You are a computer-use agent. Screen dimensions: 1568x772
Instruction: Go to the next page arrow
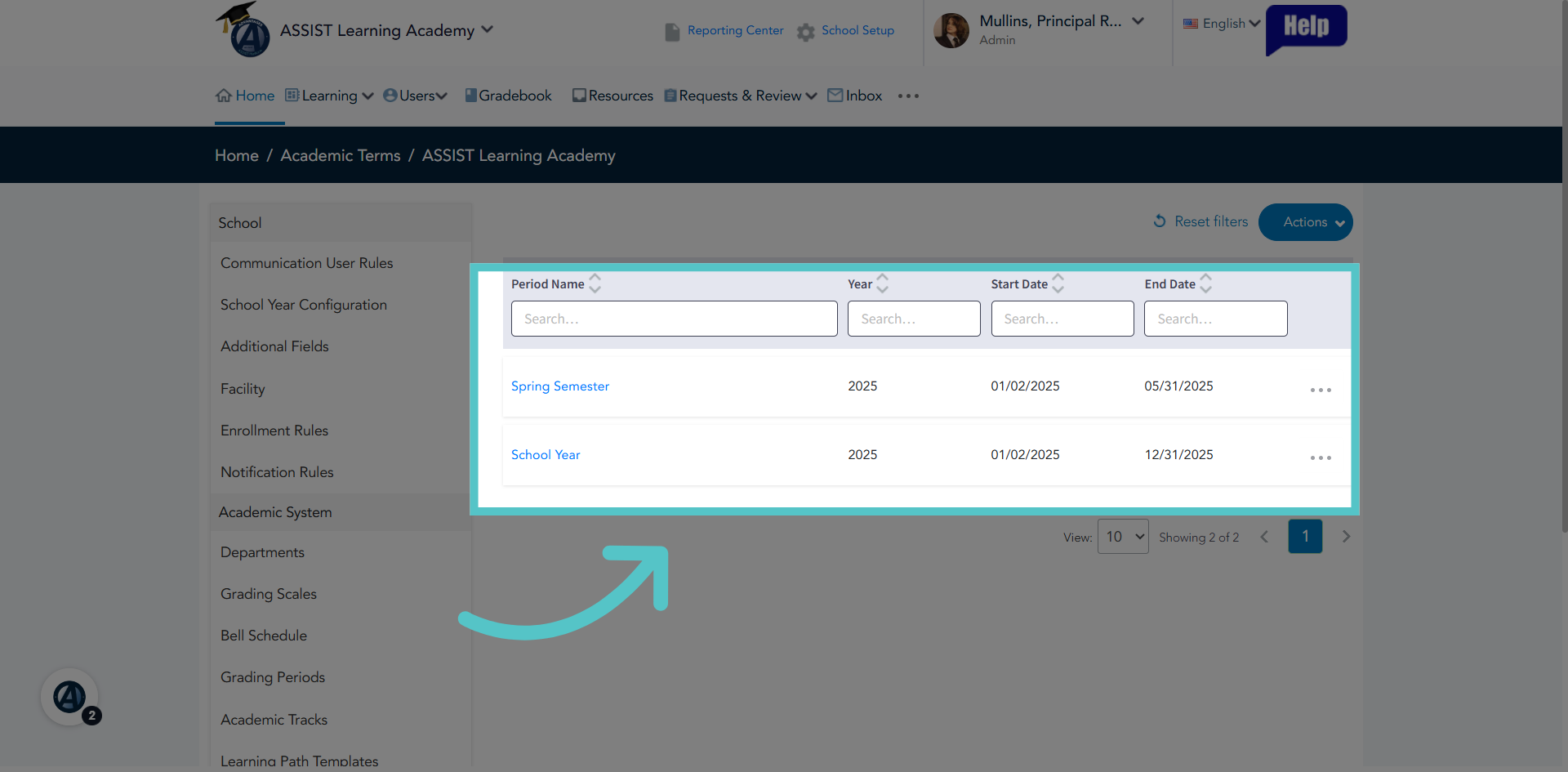(1346, 537)
